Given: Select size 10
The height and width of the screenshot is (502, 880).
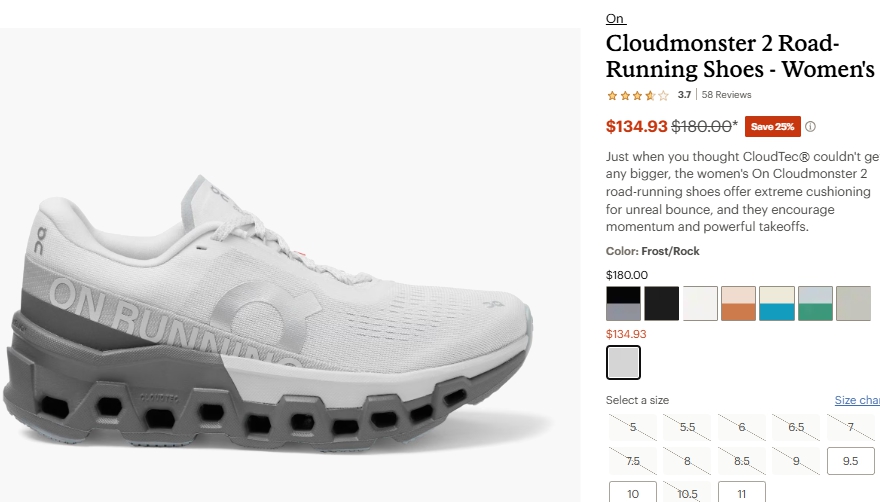Looking at the screenshot, I should click(x=633, y=492).
